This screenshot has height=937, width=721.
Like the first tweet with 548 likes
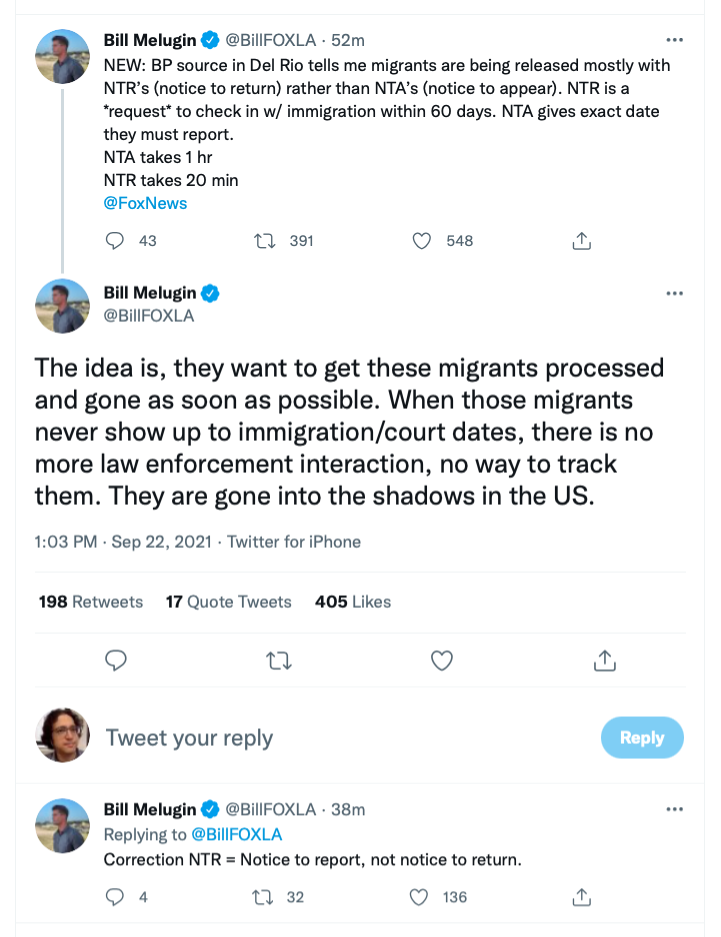tap(423, 241)
